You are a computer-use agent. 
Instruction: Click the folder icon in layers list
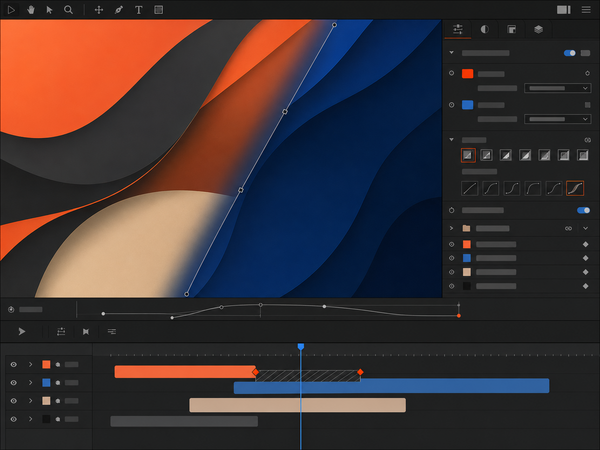[466, 228]
